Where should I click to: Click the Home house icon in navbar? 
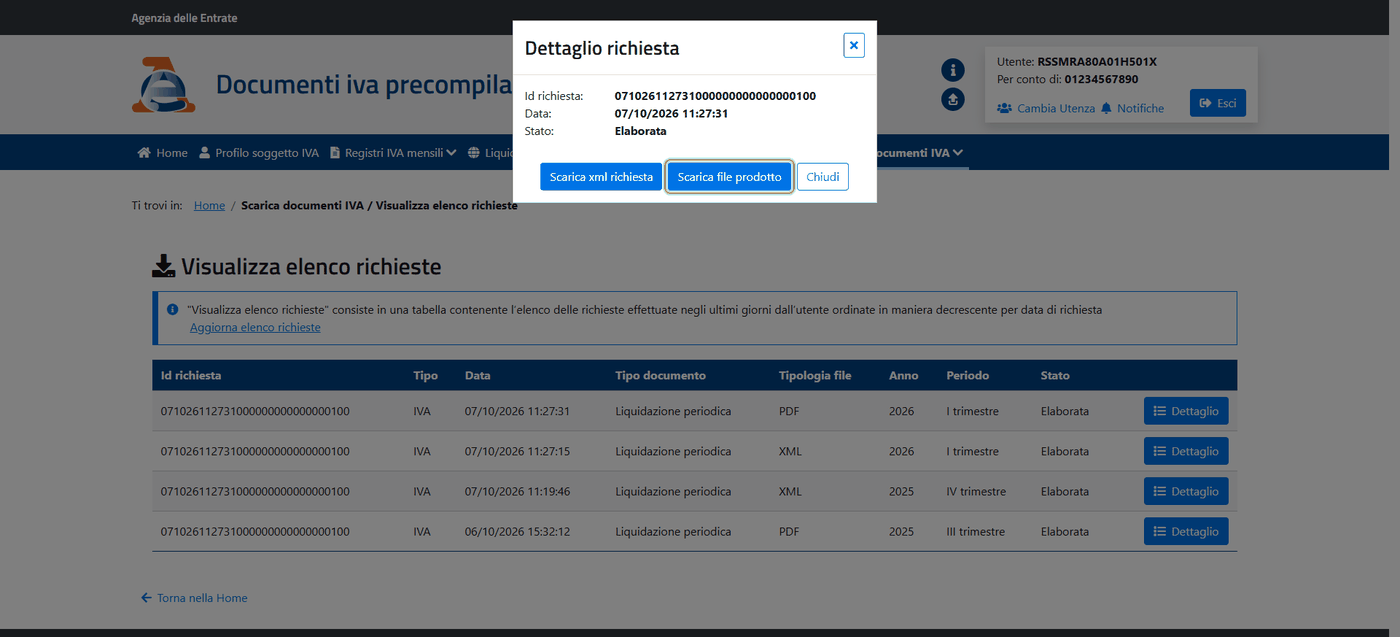(x=144, y=153)
